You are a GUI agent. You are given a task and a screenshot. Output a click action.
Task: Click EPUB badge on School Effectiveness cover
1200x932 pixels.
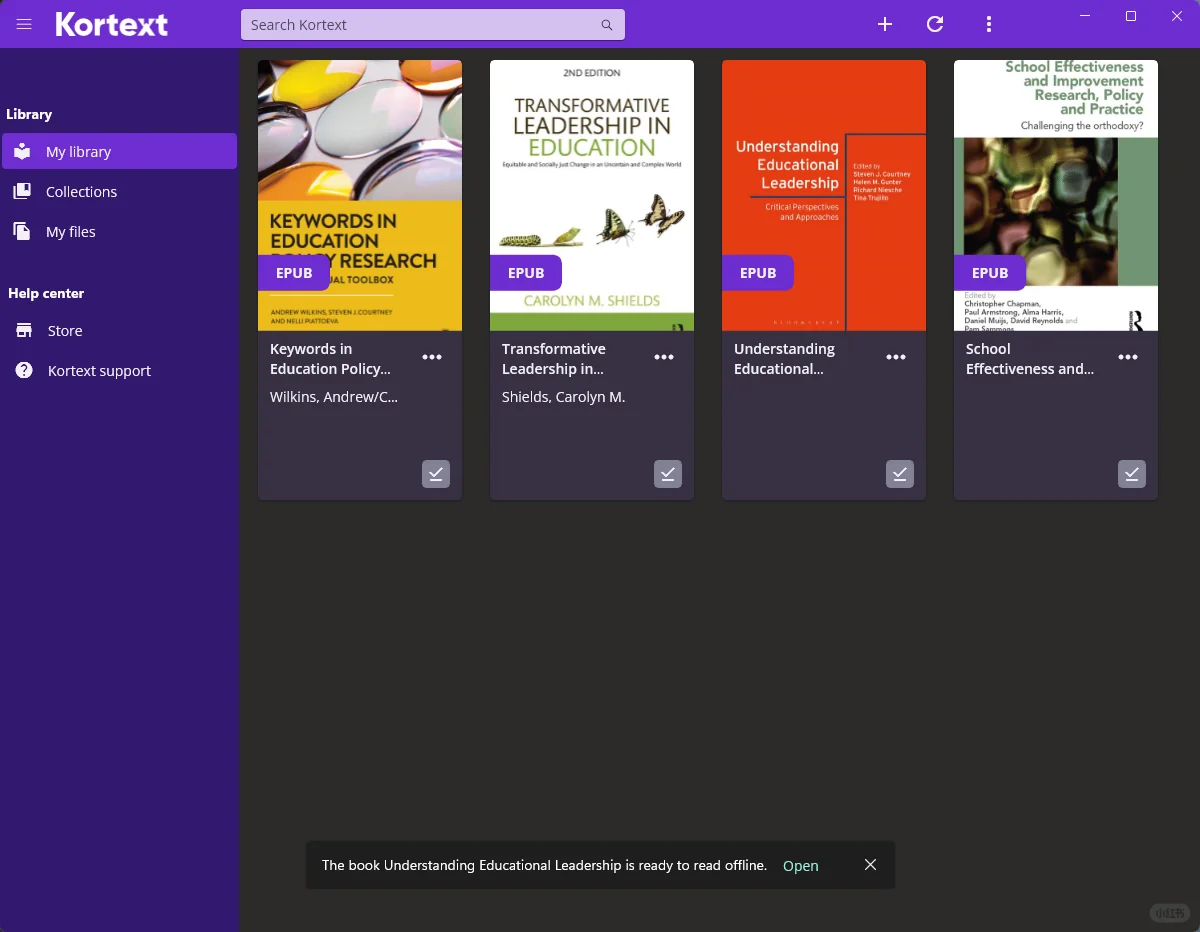[990, 273]
